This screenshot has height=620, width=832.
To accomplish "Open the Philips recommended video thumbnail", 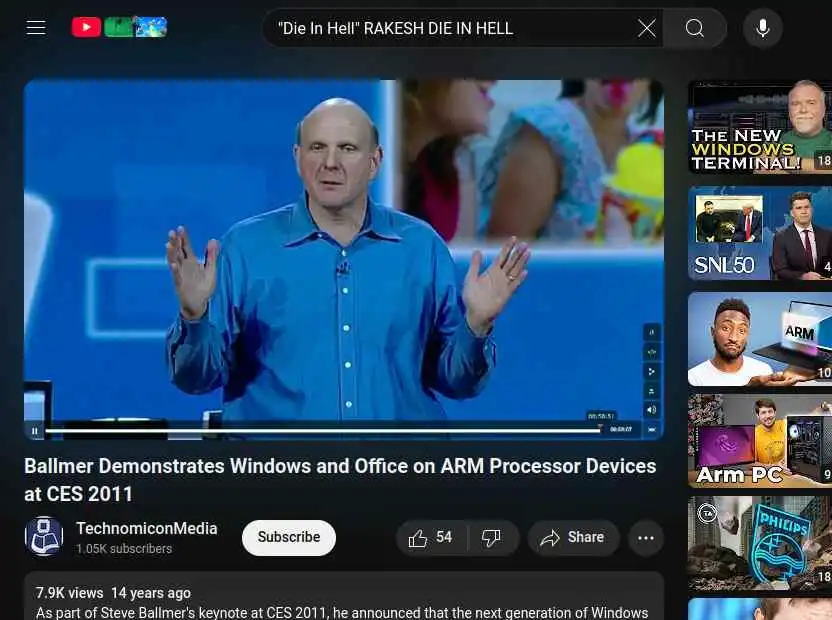I will click(x=760, y=543).
